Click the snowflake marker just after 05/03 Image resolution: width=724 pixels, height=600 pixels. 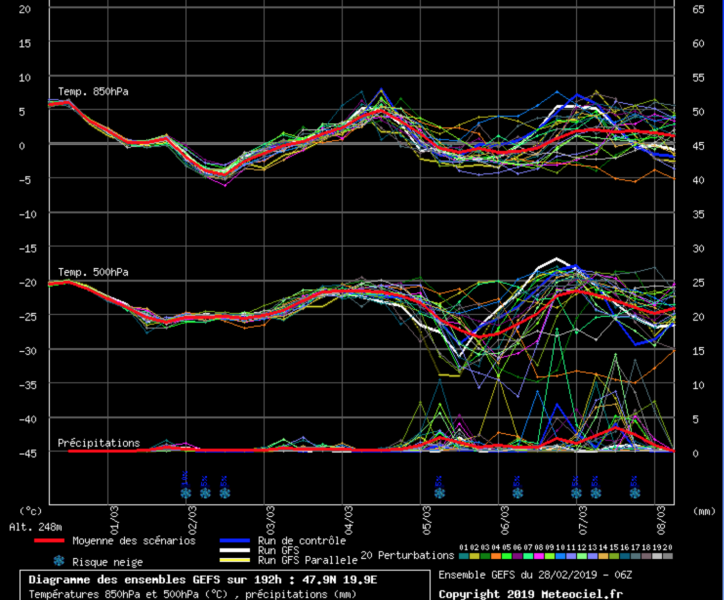pos(439,492)
